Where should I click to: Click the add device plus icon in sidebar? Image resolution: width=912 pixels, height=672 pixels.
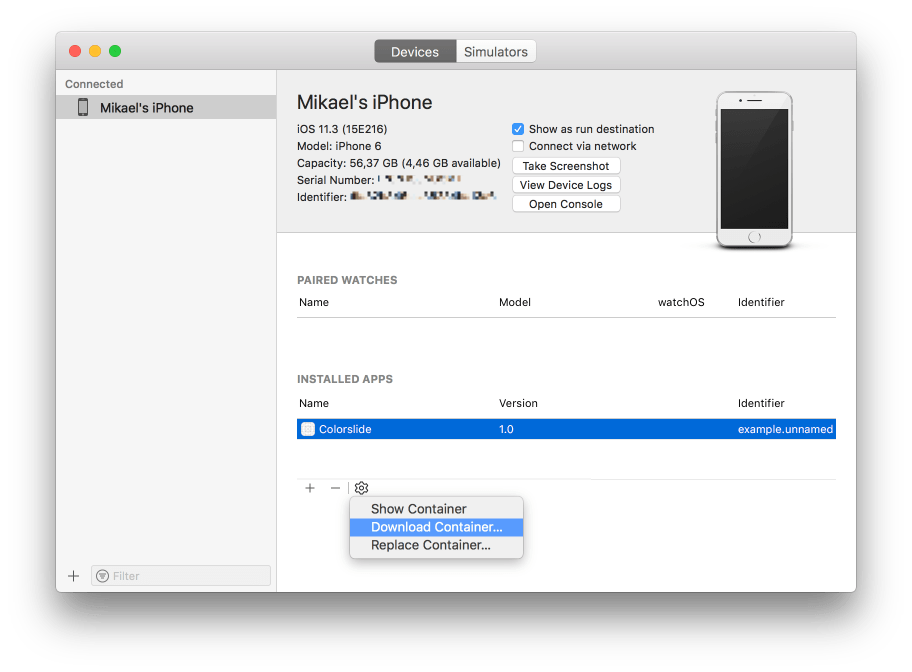[x=73, y=575]
